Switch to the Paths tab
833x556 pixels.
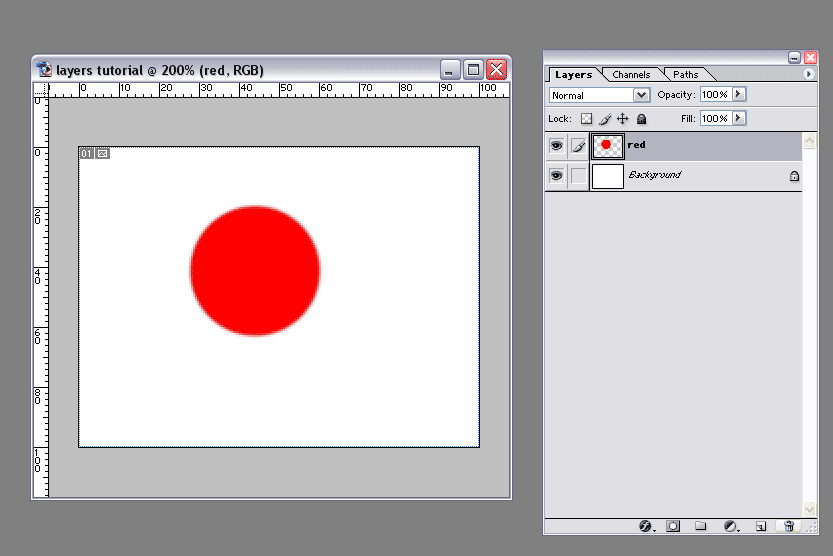[x=685, y=74]
